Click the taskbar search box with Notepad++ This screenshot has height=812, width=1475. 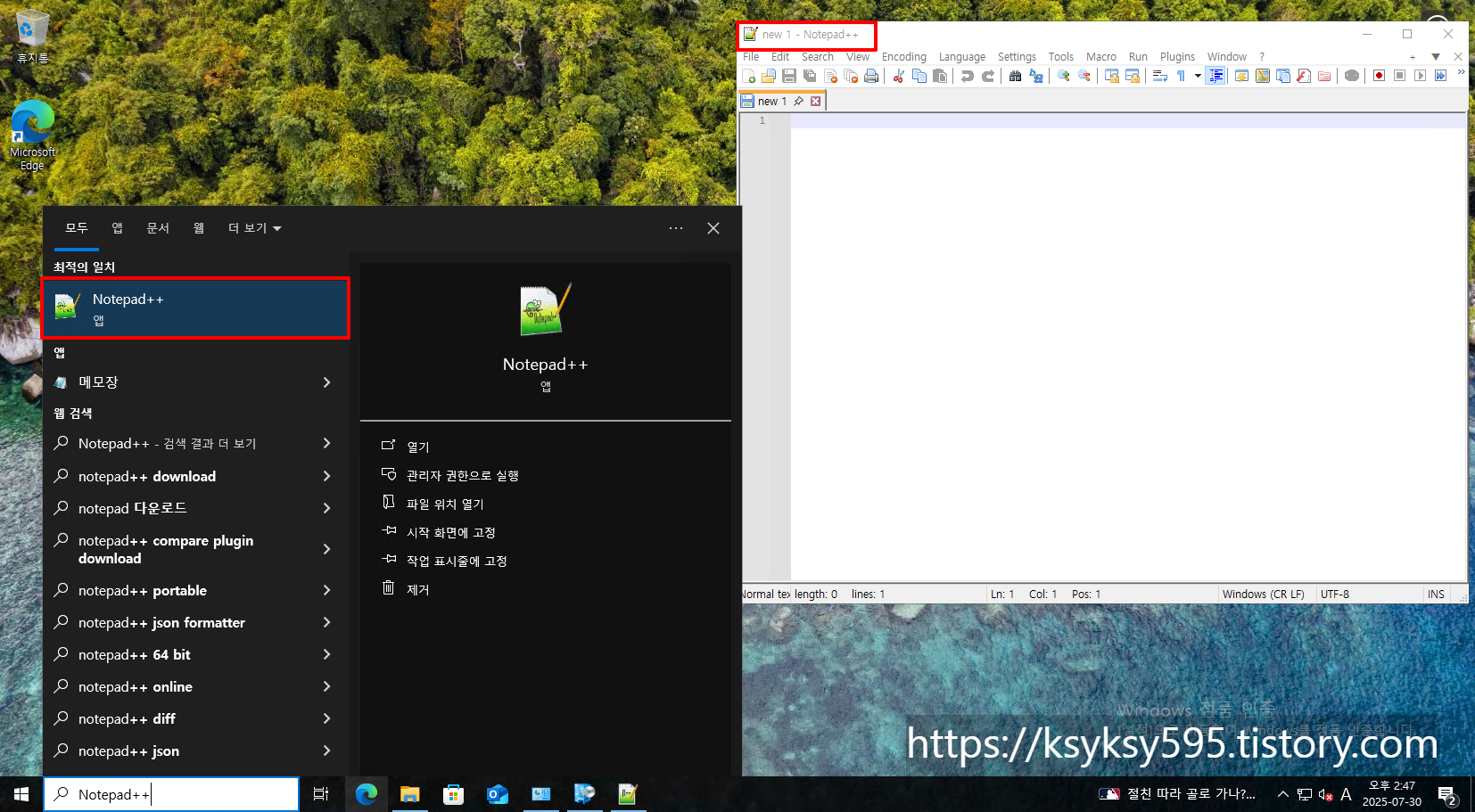(x=171, y=794)
